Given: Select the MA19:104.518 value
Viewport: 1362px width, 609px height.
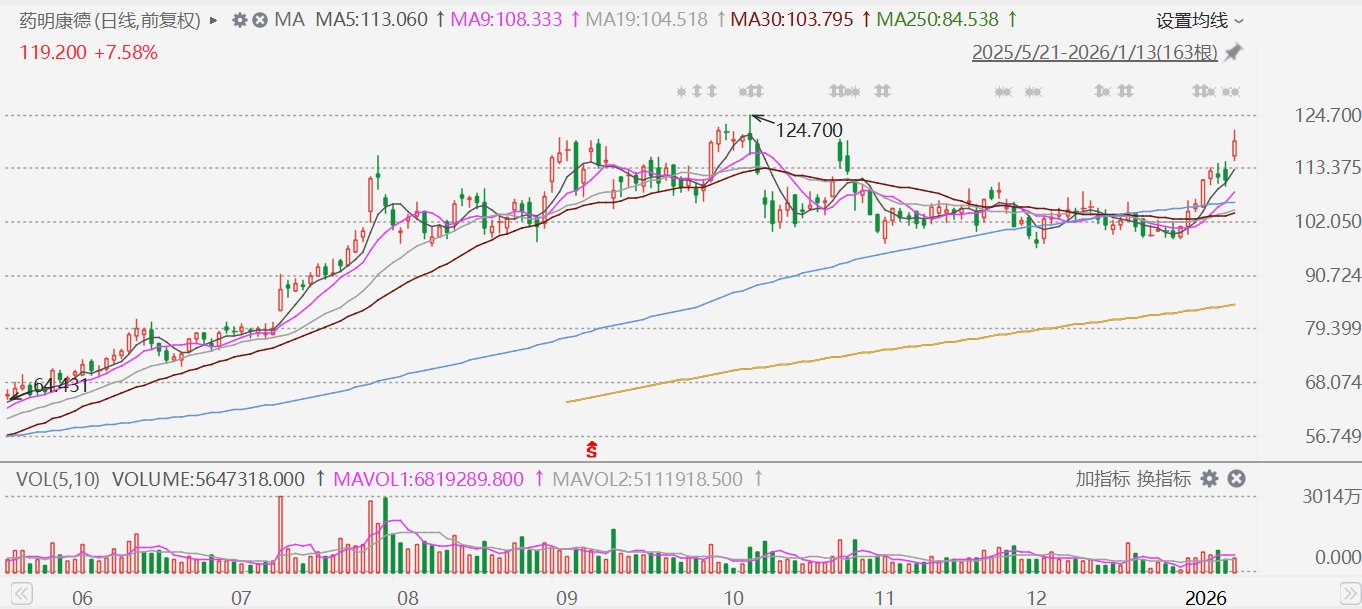Looking at the screenshot, I should point(645,20).
